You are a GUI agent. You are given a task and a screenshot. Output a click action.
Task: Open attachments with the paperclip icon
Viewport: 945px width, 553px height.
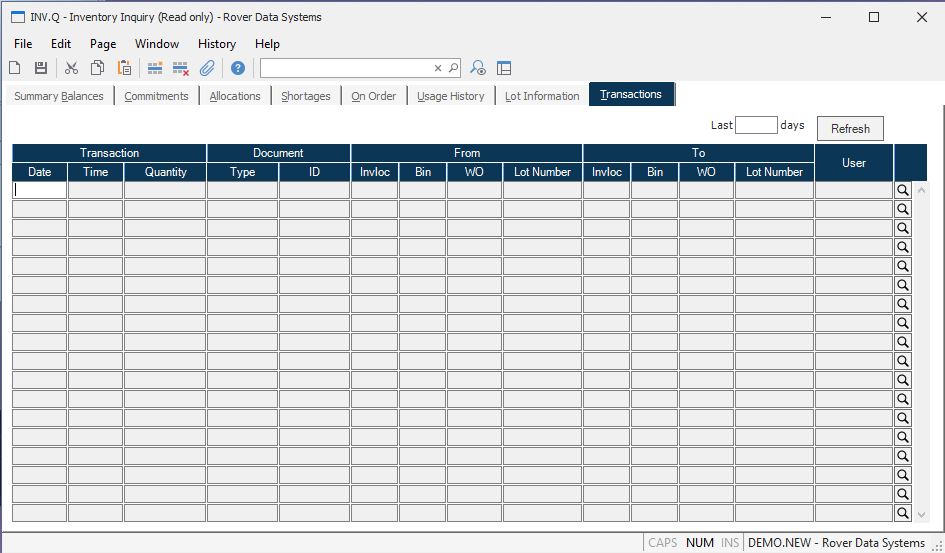pyautogui.click(x=207, y=68)
